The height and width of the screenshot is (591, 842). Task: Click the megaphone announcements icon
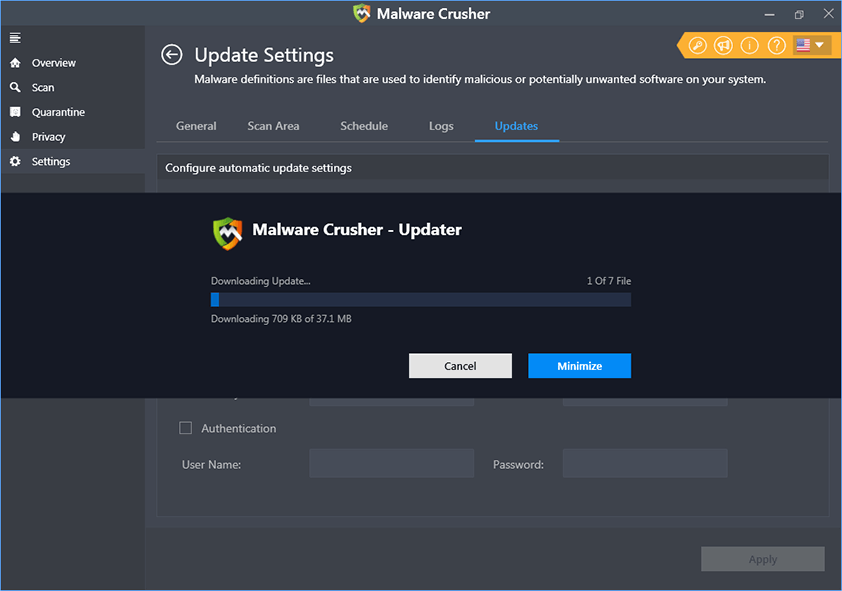[x=723, y=46]
